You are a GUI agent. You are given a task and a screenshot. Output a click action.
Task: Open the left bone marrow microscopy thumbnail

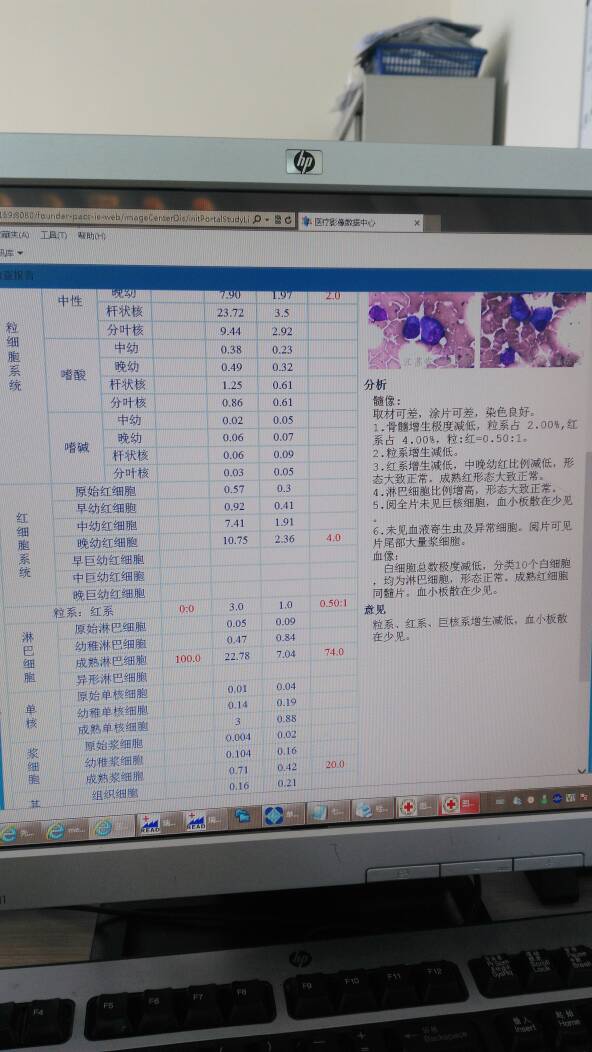(x=420, y=330)
